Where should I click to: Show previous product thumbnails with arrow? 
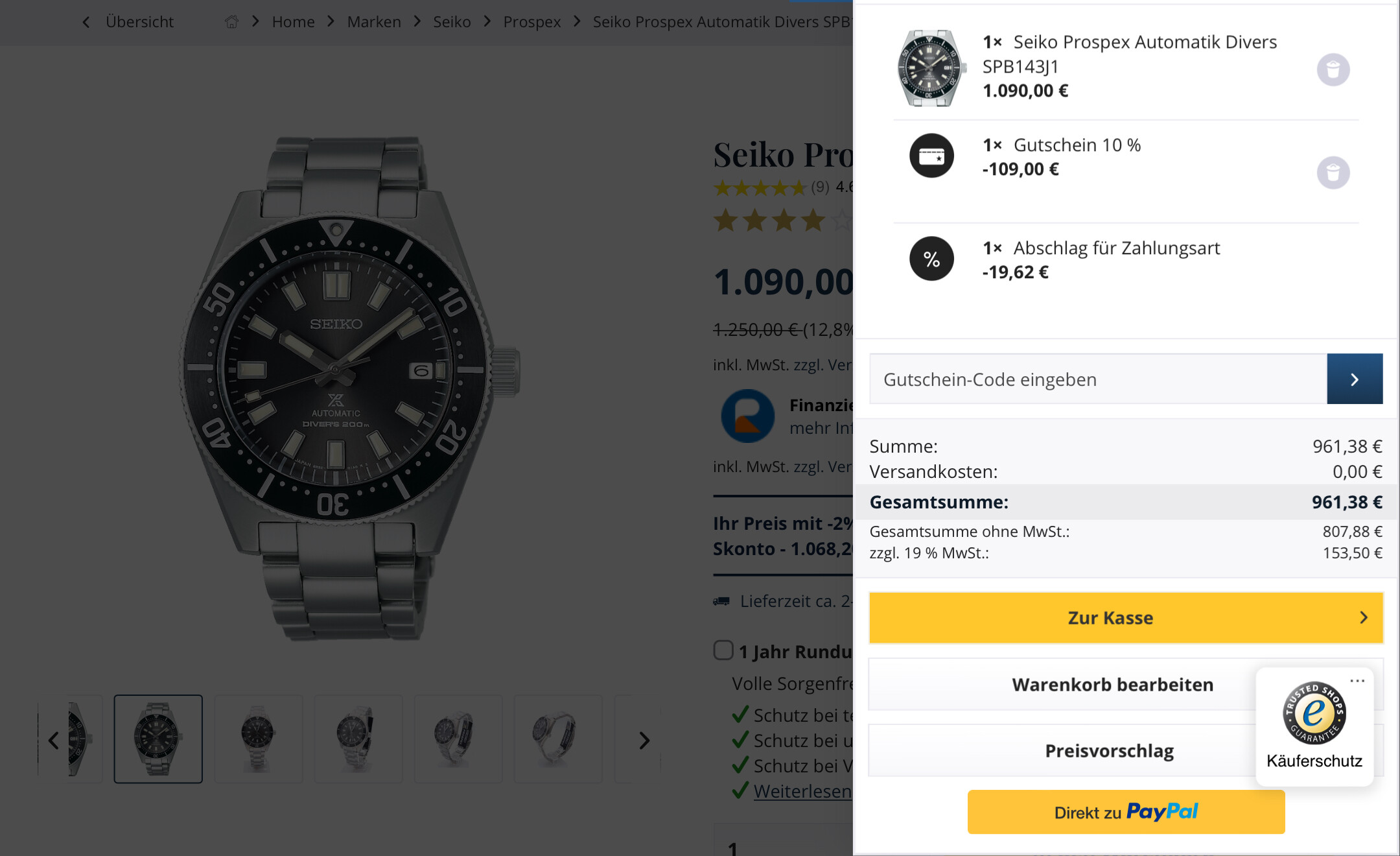[x=53, y=740]
